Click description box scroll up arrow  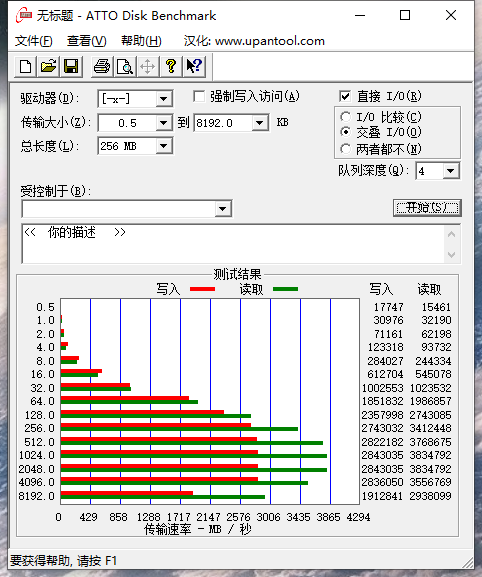(452, 234)
